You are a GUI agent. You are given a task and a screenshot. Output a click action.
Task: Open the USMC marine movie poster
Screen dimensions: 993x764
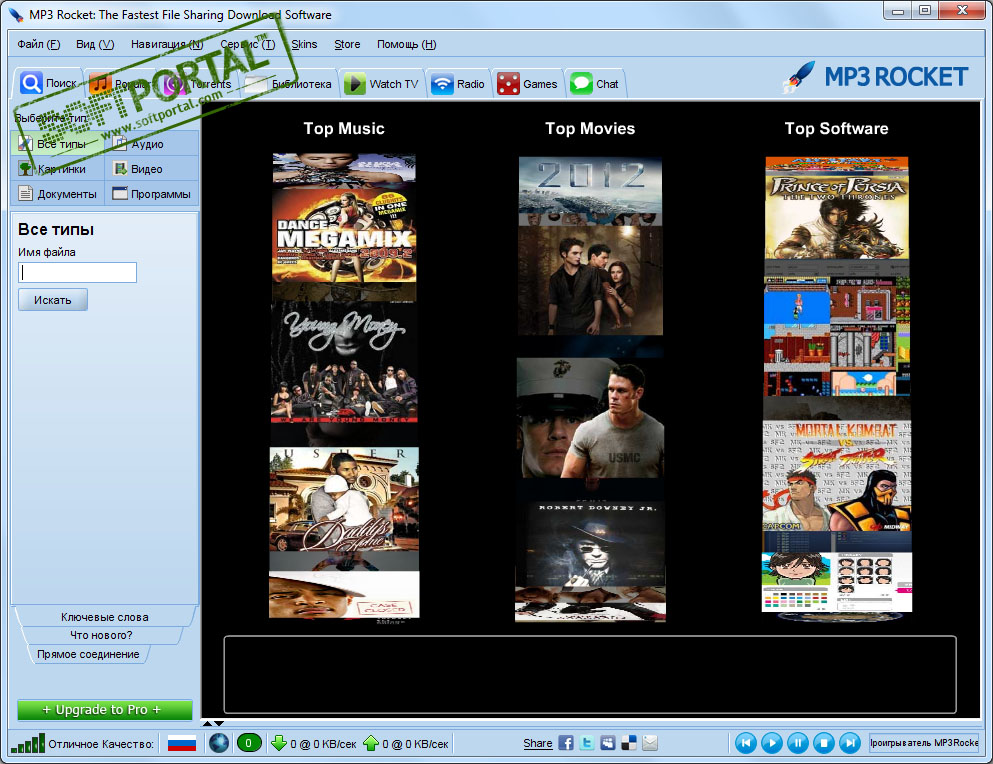click(590, 417)
